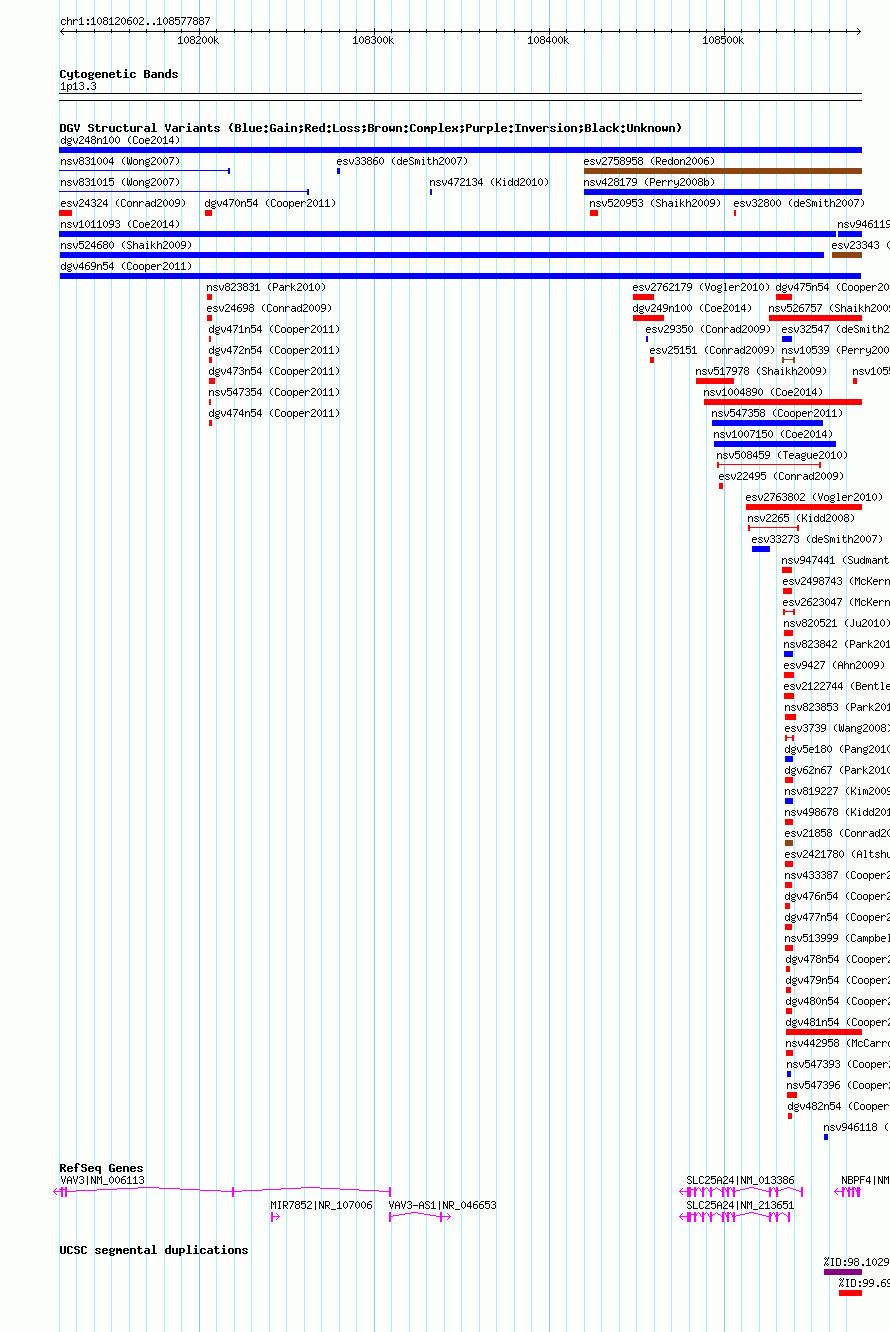Select variant esv2758958 (Redon2006) label
Screen dimensions: 890x1332
pos(649,161)
